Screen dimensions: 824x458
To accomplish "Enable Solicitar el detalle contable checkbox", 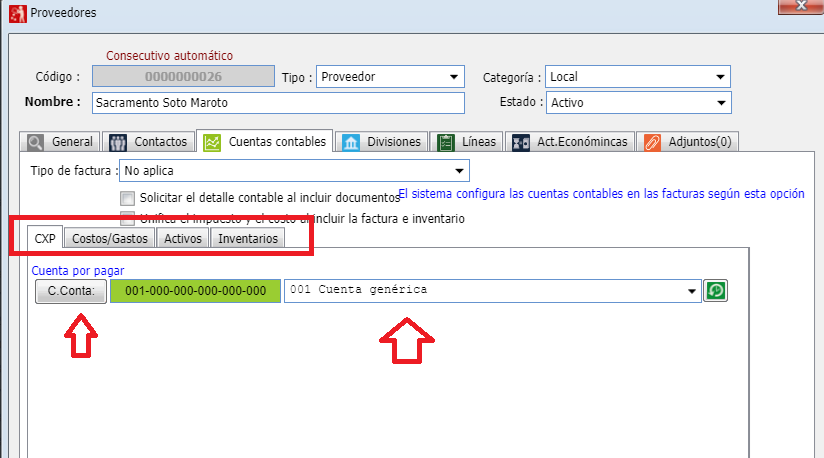I will (x=127, y=198).
